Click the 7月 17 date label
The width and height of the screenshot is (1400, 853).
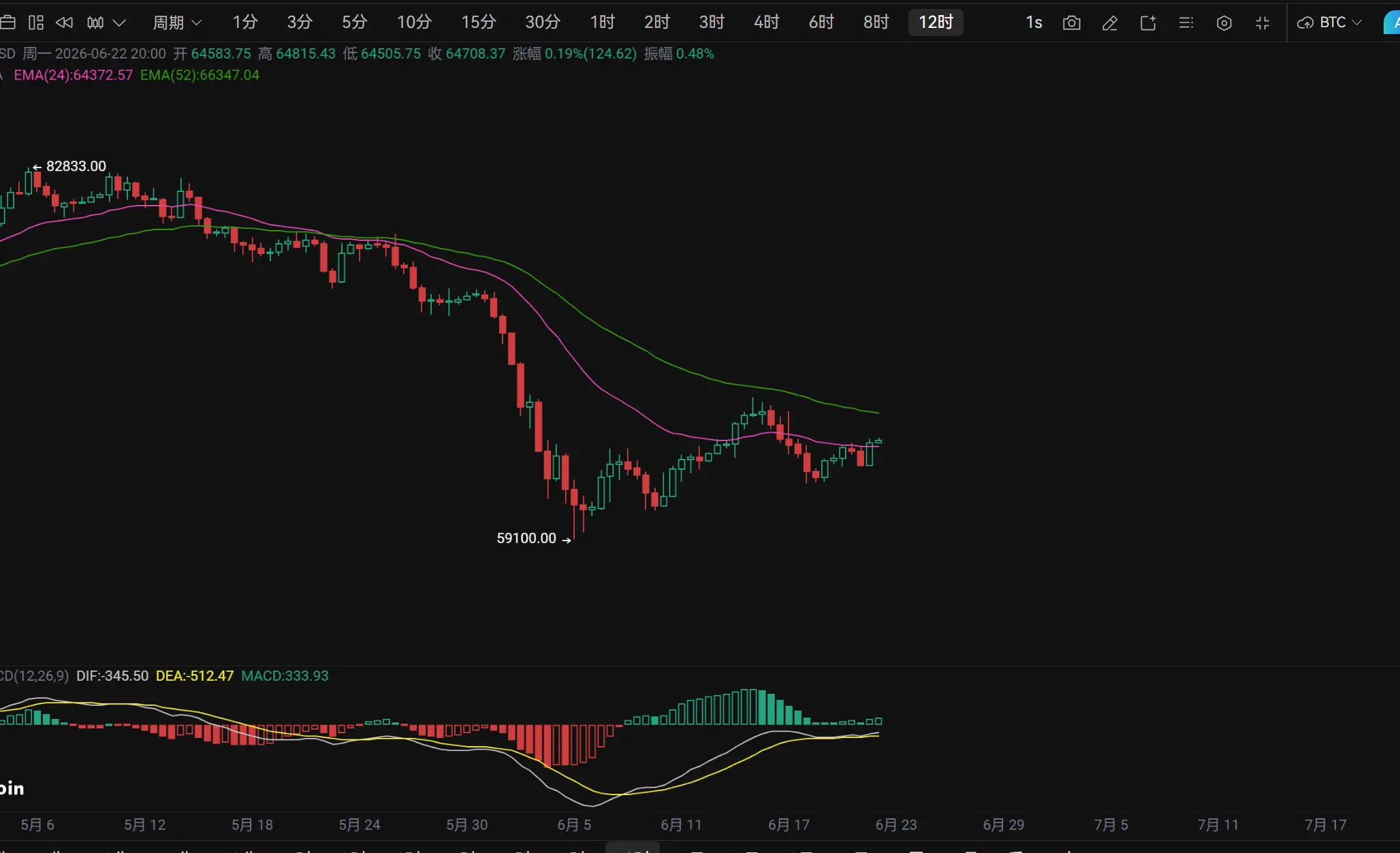[1326, 825]
